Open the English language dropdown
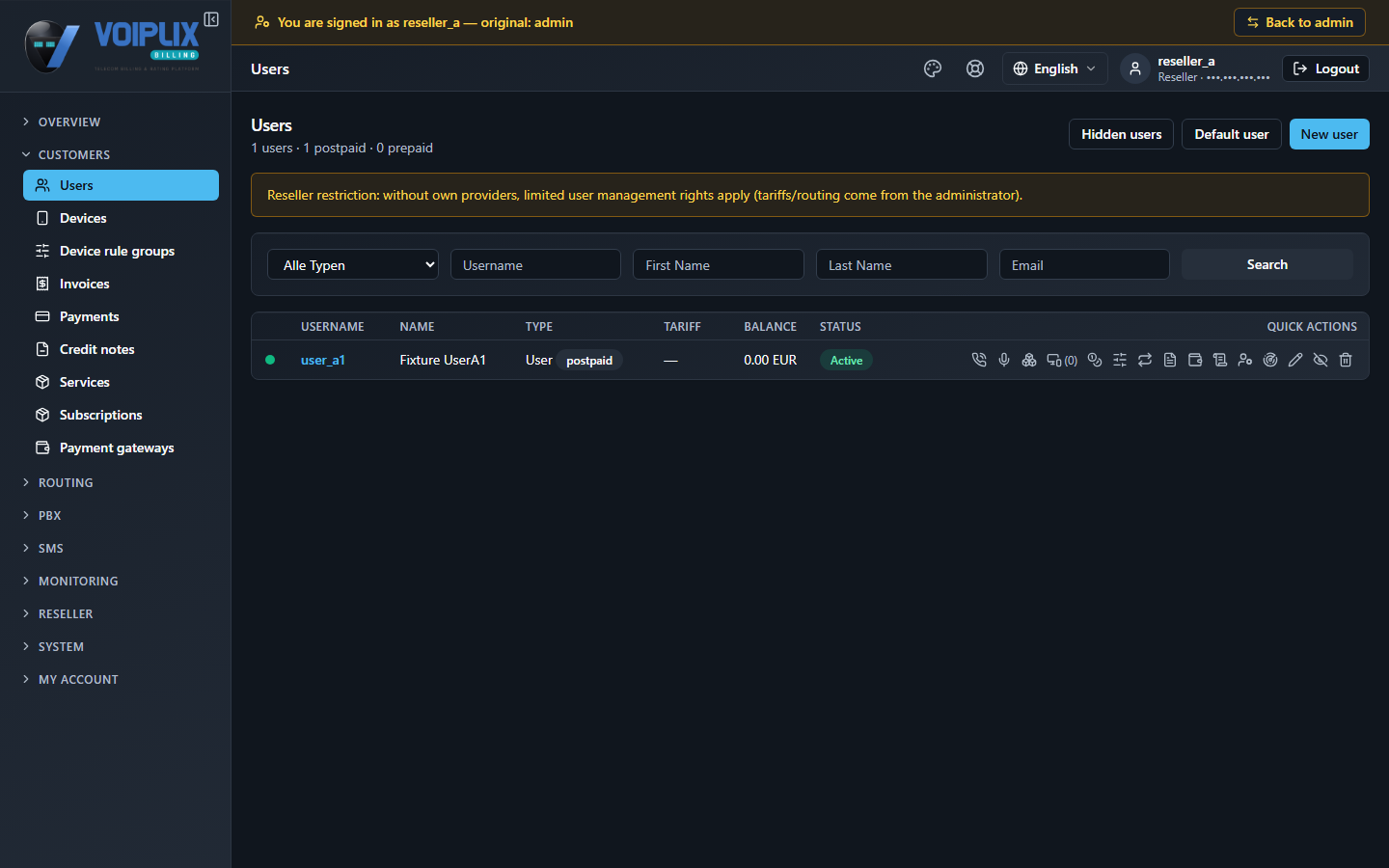Image resolution: width=1389 pixels, height=868 pixels. click(x=1055, y=68)
